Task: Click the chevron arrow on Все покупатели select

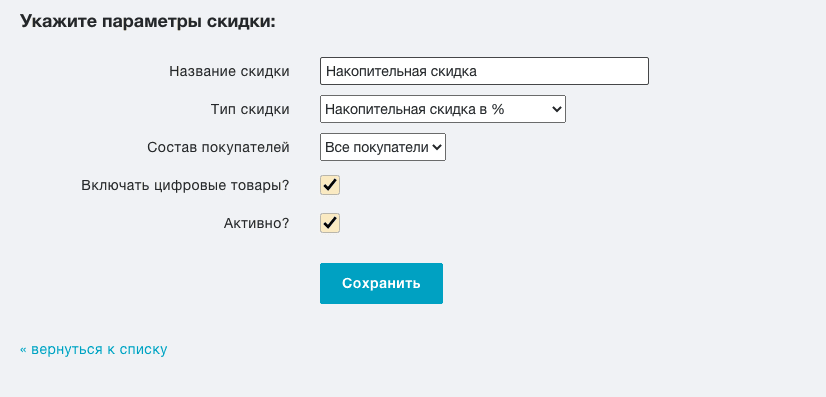Action: [x=436, y=147]
